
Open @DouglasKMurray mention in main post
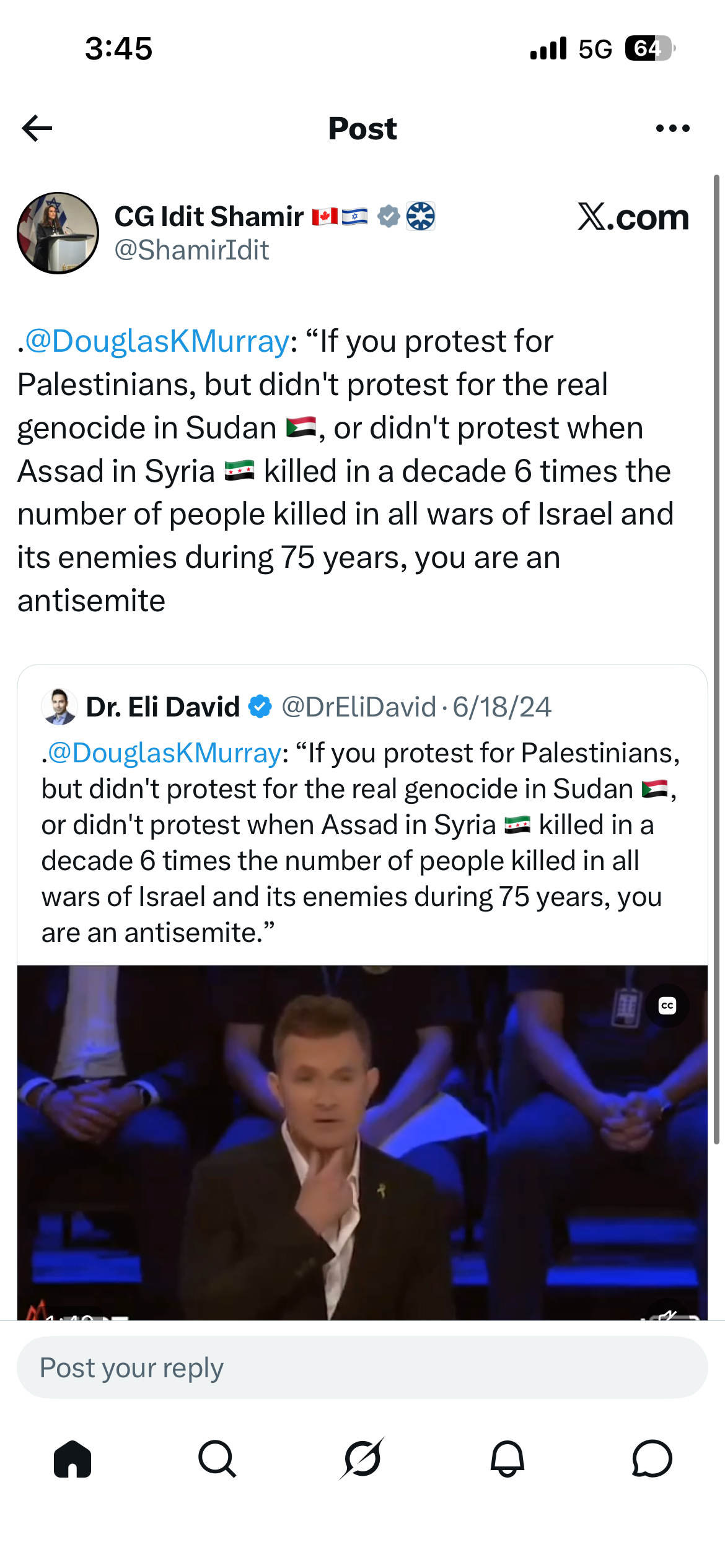pos(157,341)
